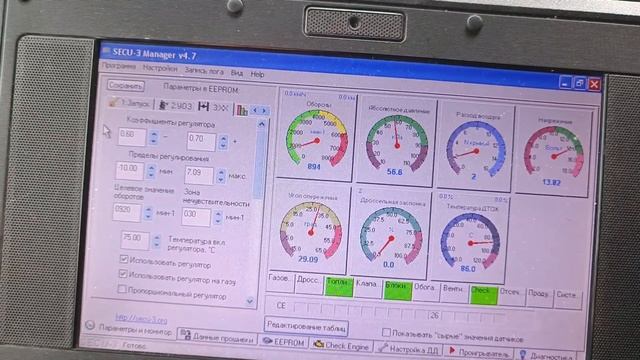Click the tab strip right scroll arrow
This screenshot has height=360, width=640.
pyautogui.click(x=264, y=111)
